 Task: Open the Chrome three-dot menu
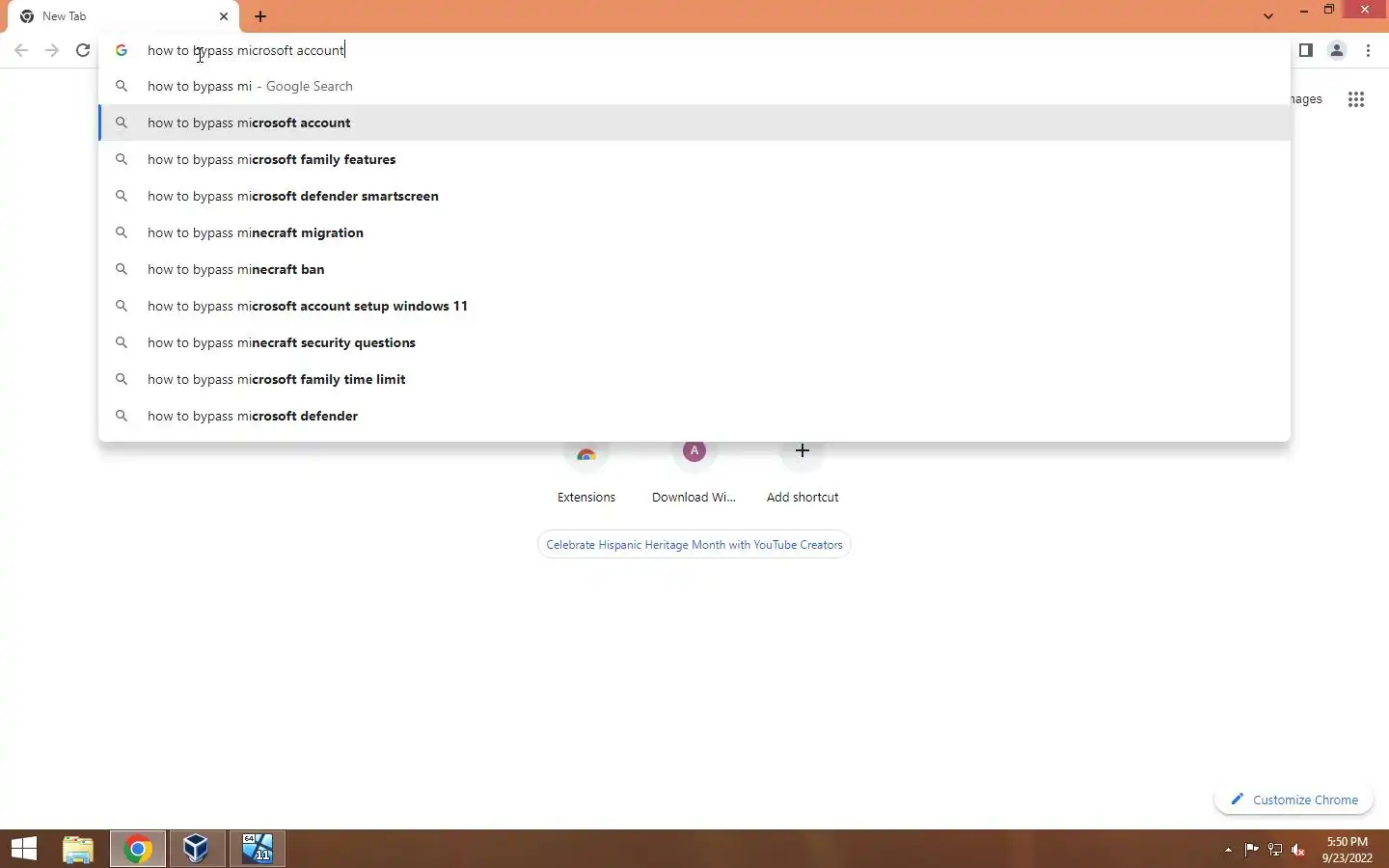pyautogui.click(x=1369, y=50)
